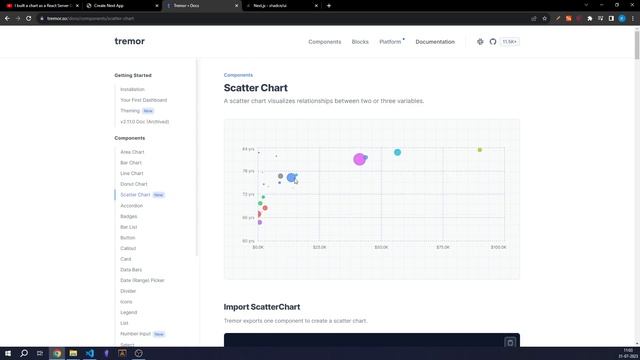Open the archived v2 docs link
The height and width of the screenshot is (360, 640).
pyautogui.click(x=144, y=122)
